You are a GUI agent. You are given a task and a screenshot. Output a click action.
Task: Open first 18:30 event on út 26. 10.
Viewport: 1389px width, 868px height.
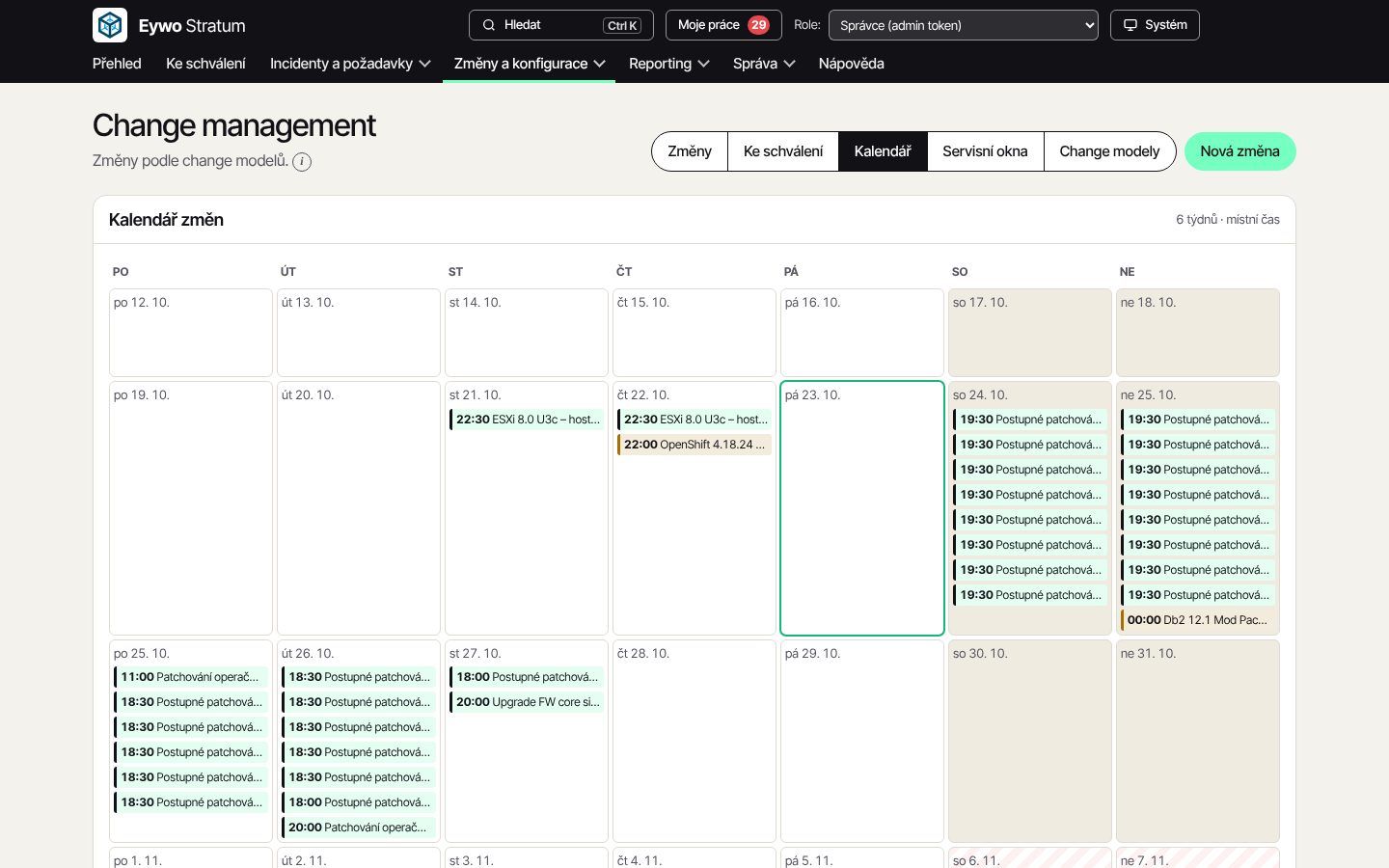359,677
